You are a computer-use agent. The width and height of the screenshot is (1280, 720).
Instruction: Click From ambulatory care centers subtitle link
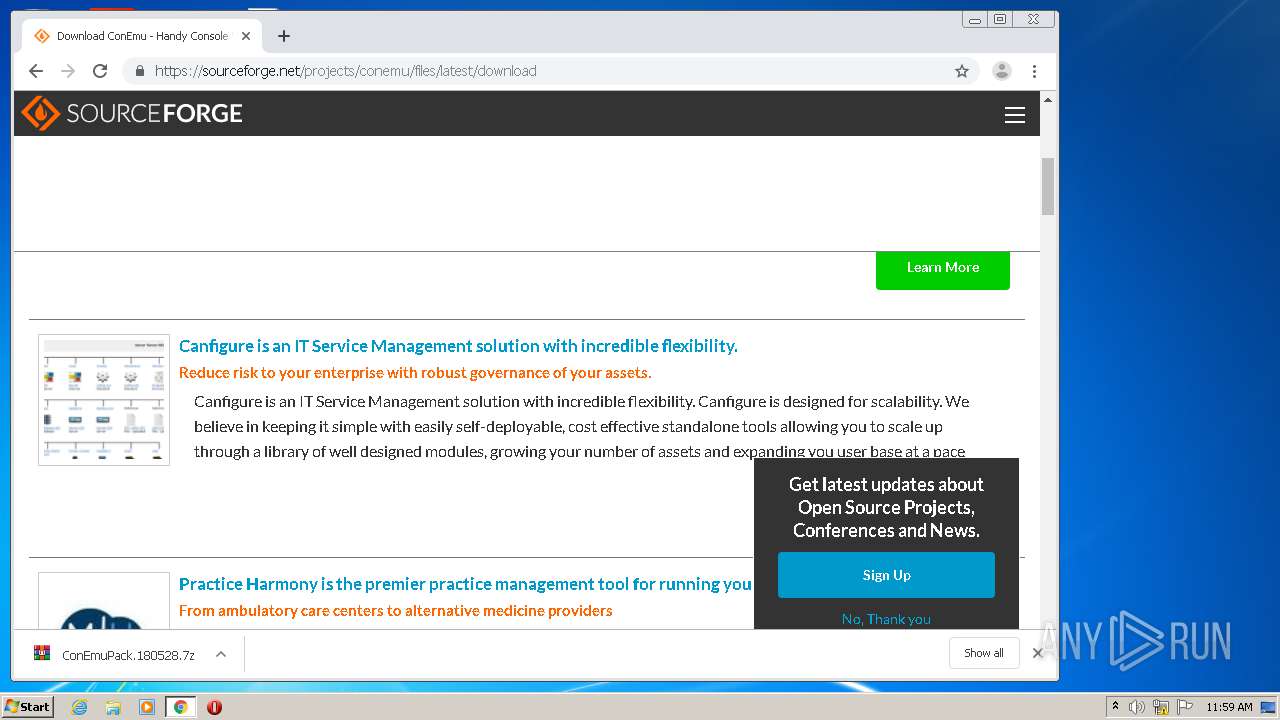coord(396,611)
